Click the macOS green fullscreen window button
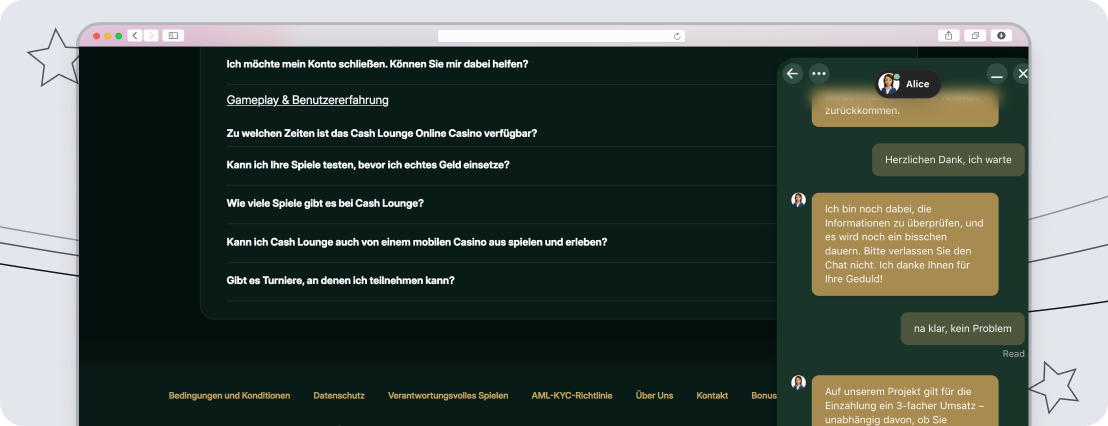 [119, 36]
